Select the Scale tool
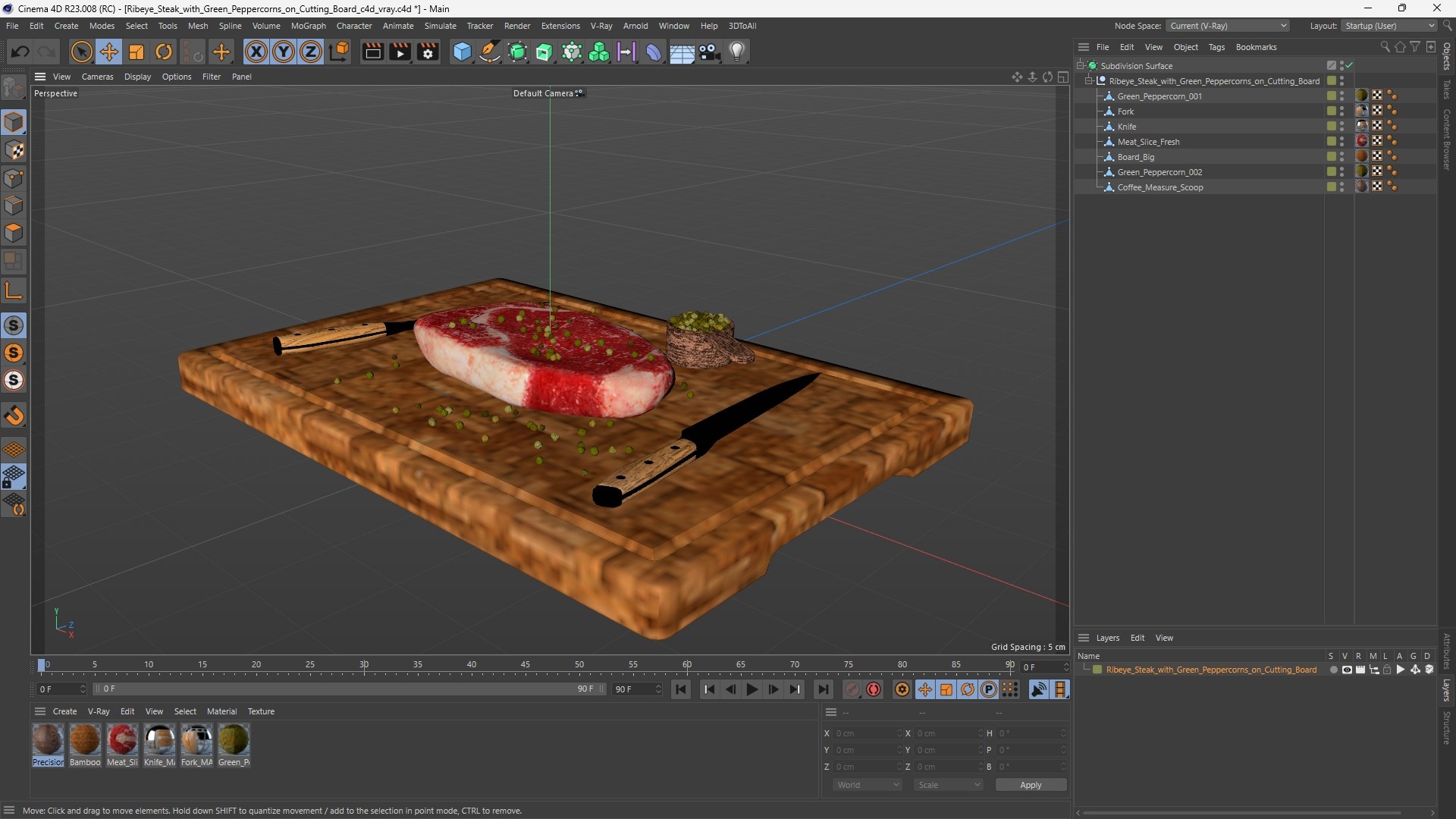Screen dimensions: 1456x819 tap(136, 52)
